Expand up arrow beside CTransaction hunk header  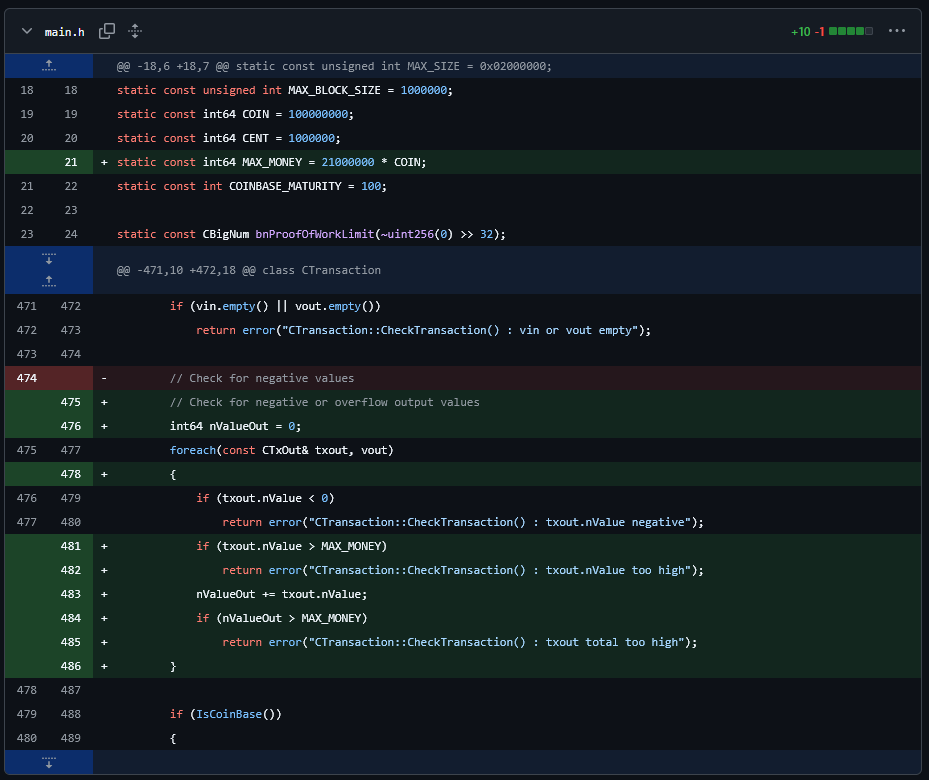[x=48, y=281]
